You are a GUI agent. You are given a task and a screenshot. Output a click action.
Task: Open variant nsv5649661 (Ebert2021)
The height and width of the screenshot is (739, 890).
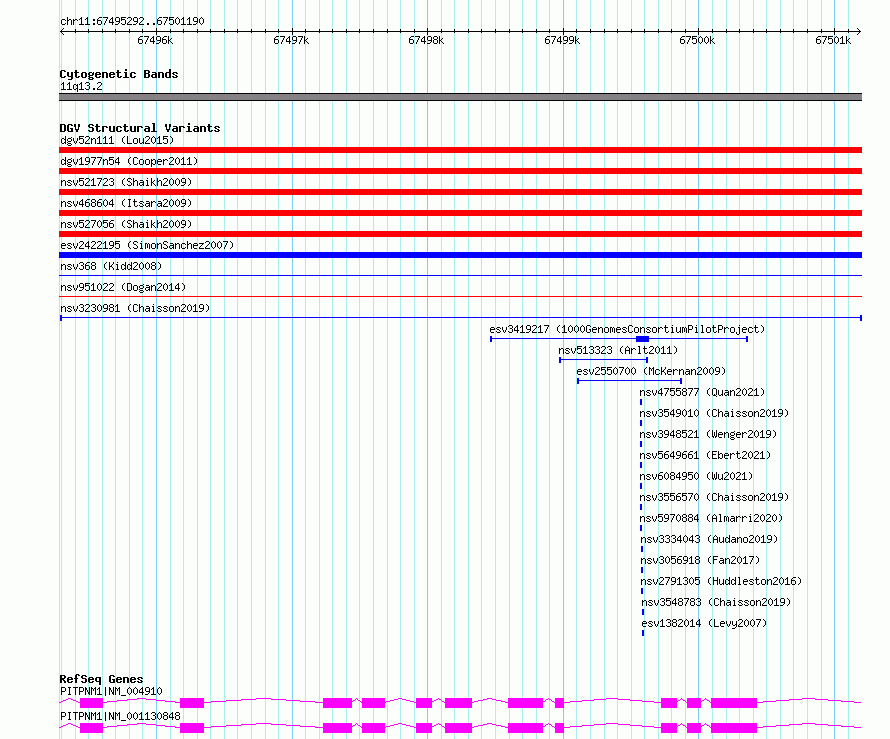pos(705,455)
